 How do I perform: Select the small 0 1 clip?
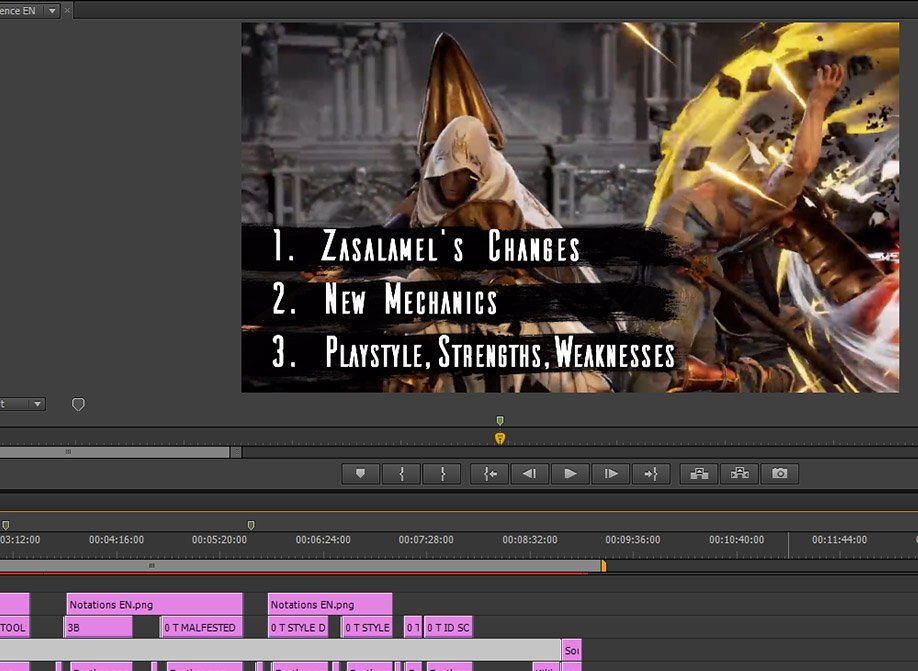point(413,627)
